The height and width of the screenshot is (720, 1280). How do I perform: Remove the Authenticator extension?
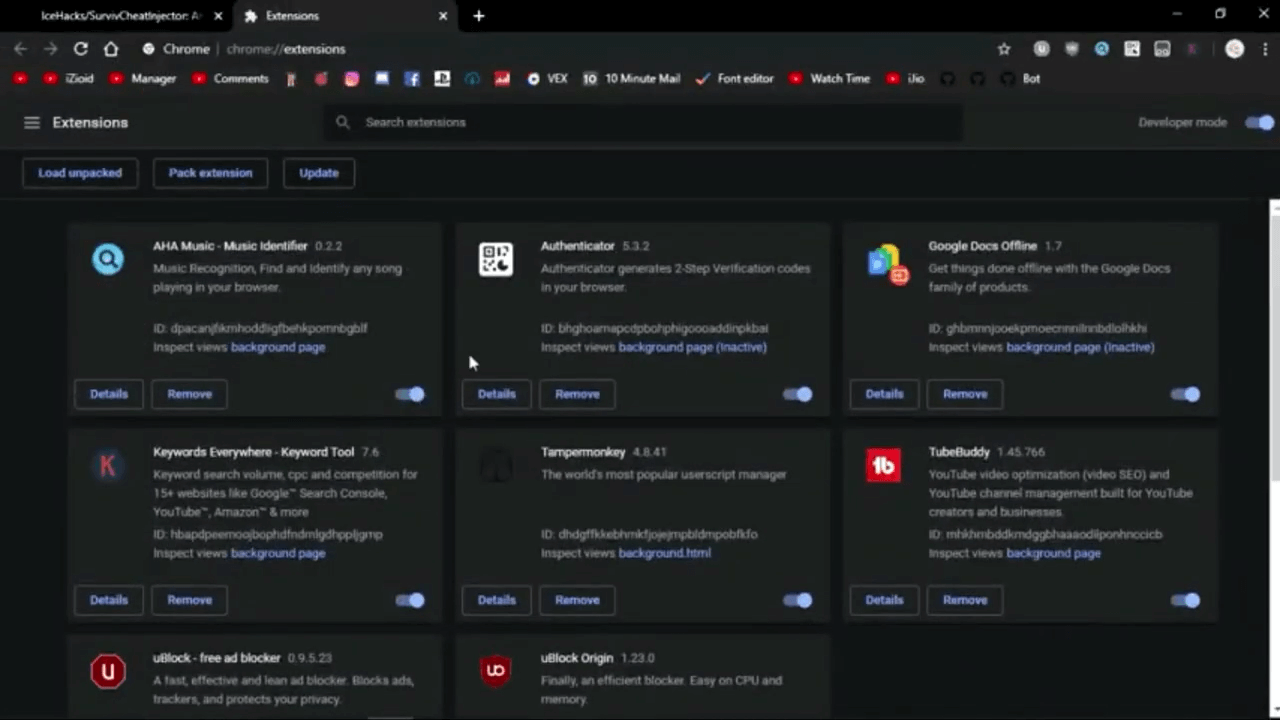point(577,394)
